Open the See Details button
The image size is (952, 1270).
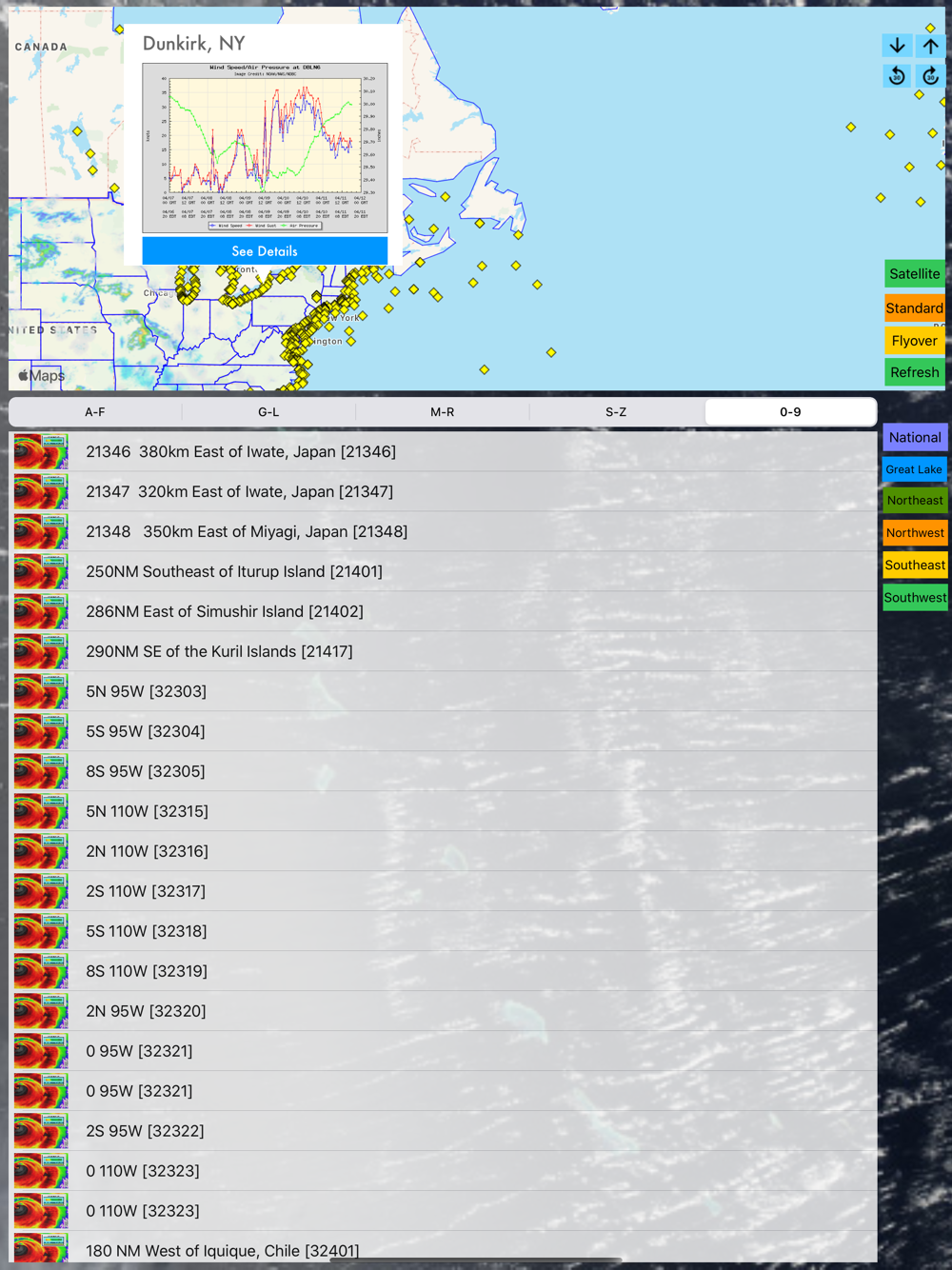tap(265, 251)
